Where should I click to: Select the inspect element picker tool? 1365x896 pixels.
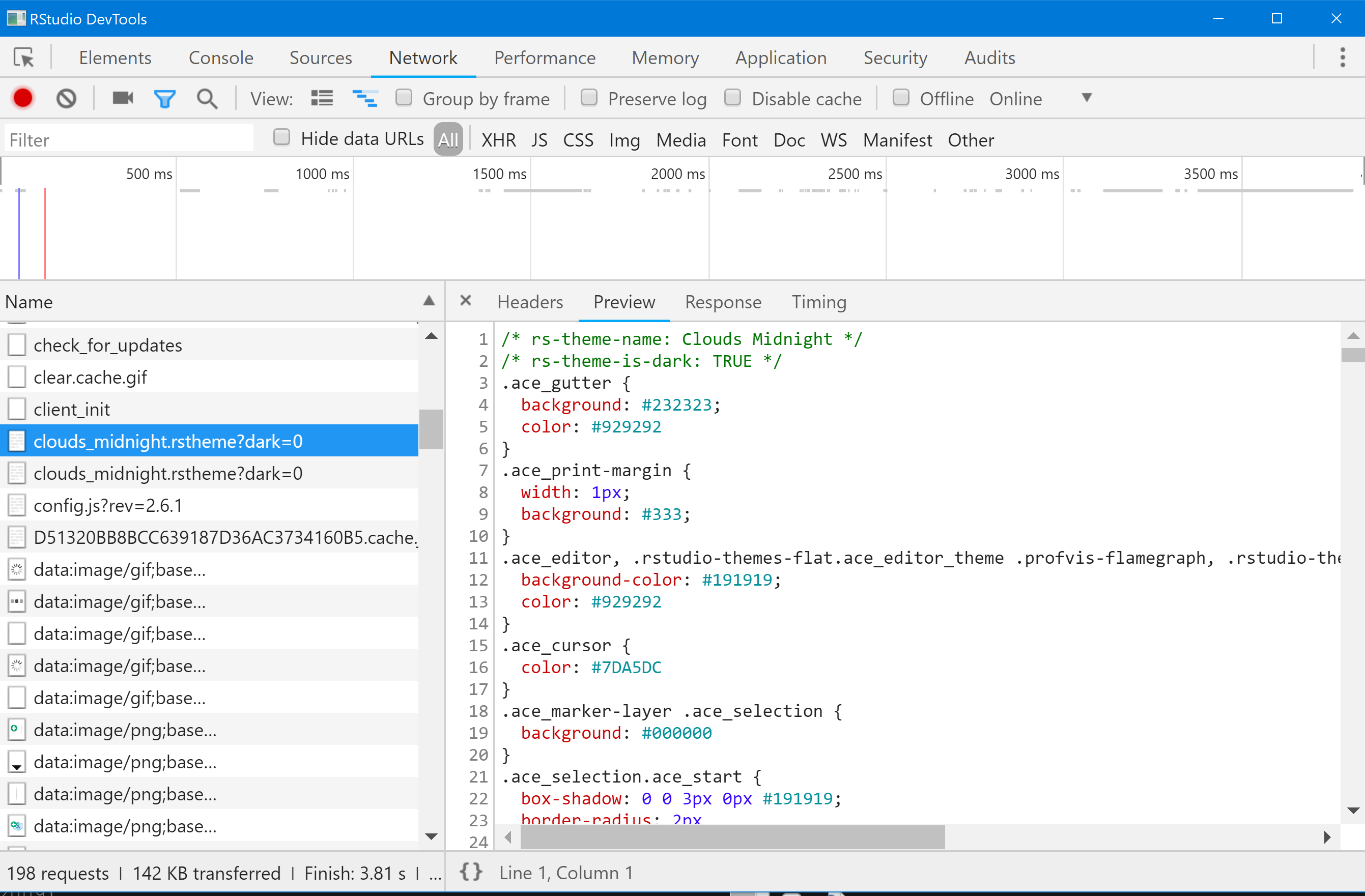pos(24,58)
